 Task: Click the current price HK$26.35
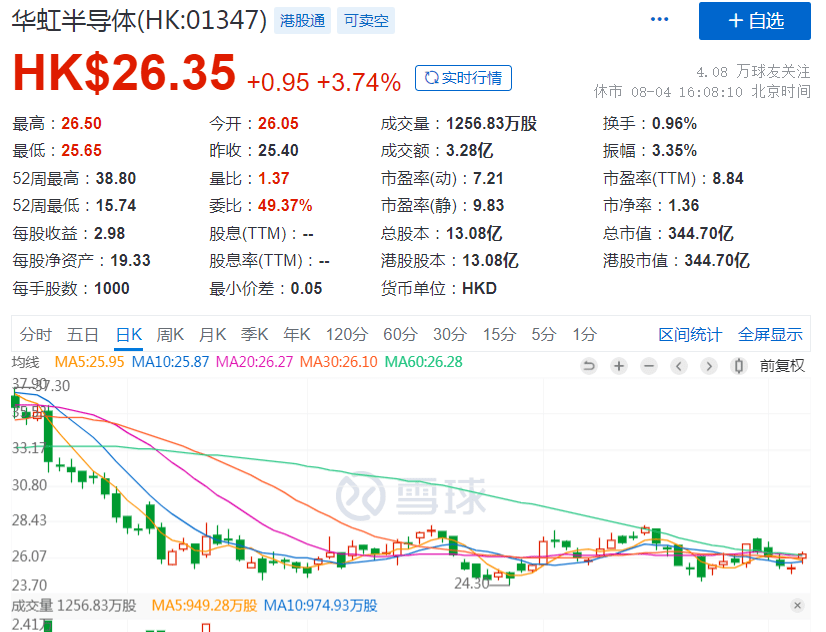click(x=124, y=73)
